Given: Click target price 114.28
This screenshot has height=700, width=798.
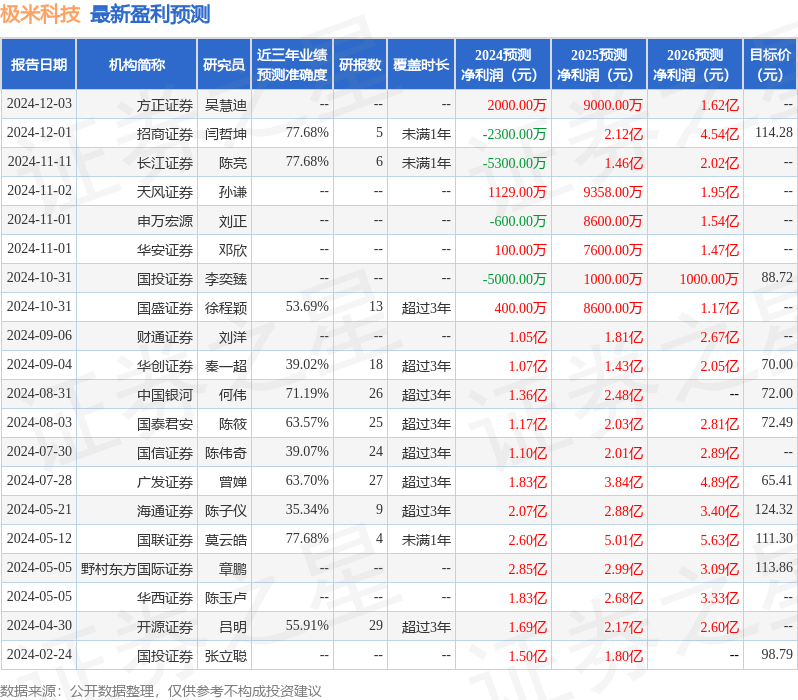Looking at the screenshot, I should (x=774, y=132).
